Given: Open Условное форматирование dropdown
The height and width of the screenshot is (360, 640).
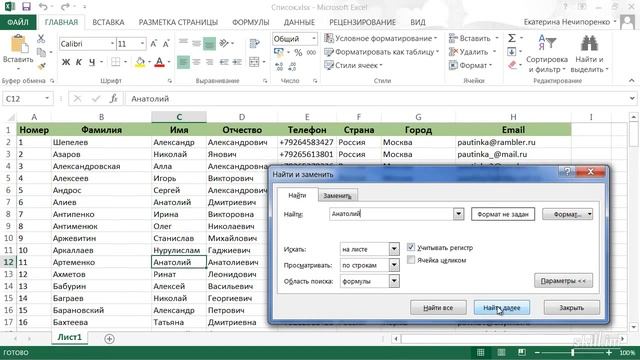Looking at the screenshot, I should 381,38.
